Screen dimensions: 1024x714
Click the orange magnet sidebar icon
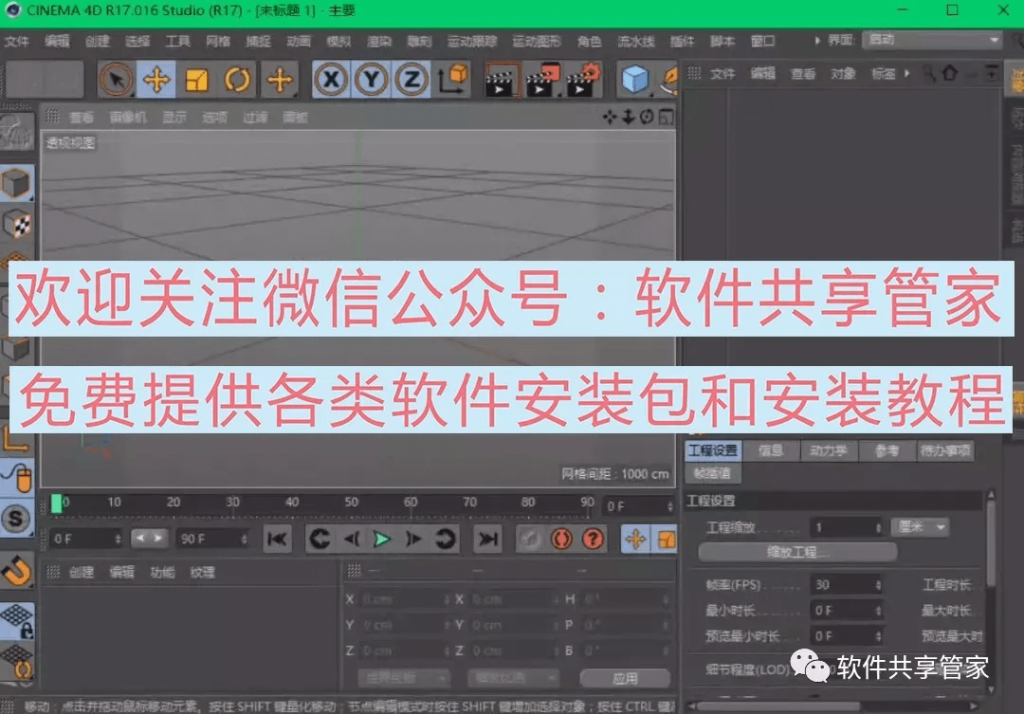16,571
